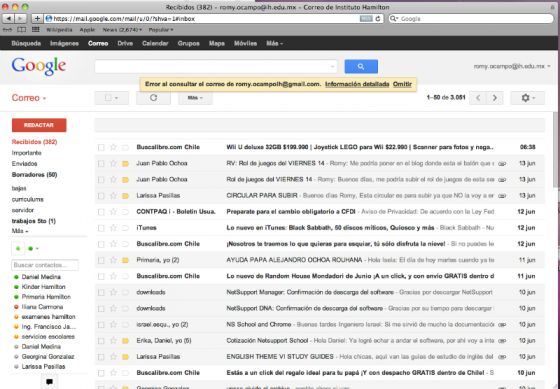The image size is (560, 389).
Task: Reload the page from the address bar
Action: pyautogui.click(x=378, y=19)
